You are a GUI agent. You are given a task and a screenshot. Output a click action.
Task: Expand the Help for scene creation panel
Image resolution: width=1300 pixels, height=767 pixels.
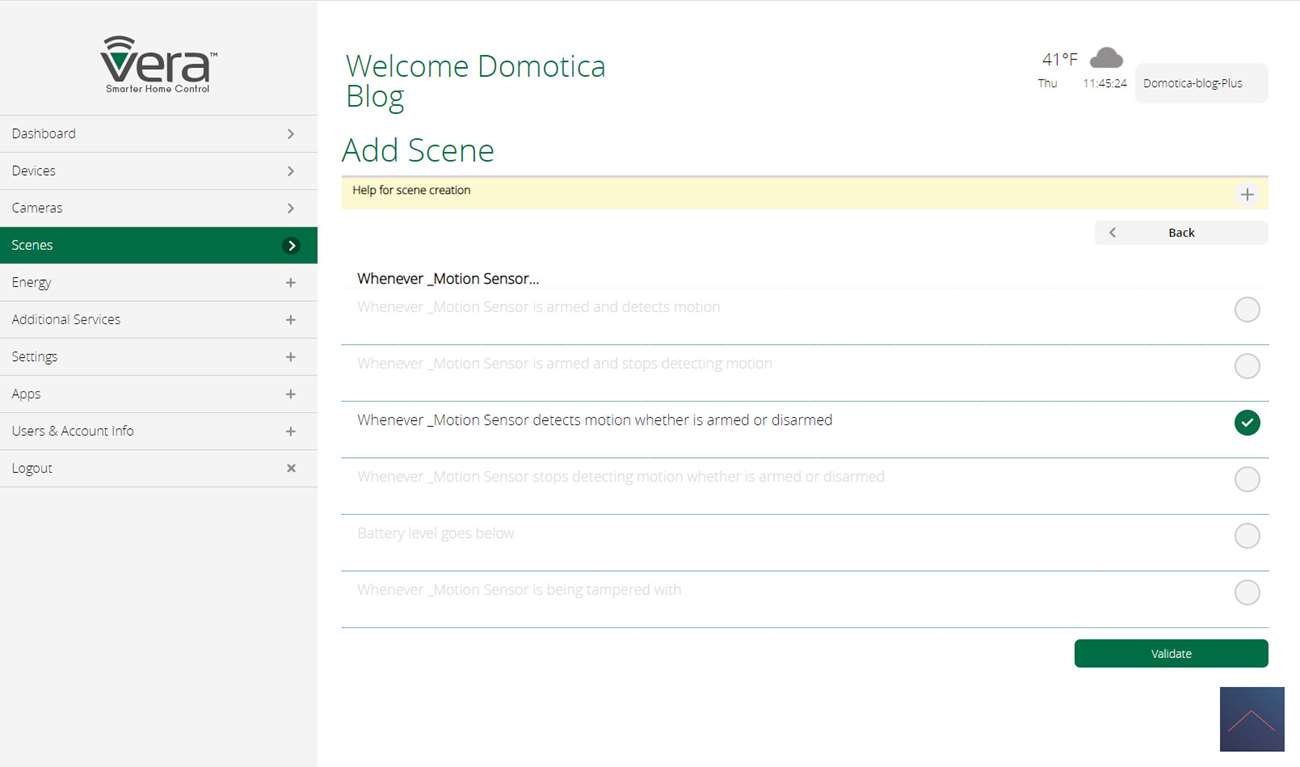tap(1246, 194)
